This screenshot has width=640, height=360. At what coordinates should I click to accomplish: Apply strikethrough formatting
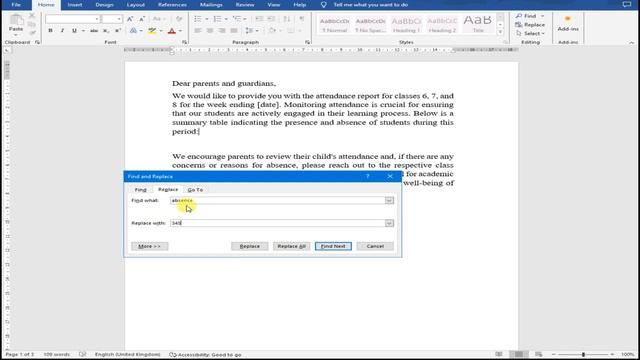pos(94,31)
